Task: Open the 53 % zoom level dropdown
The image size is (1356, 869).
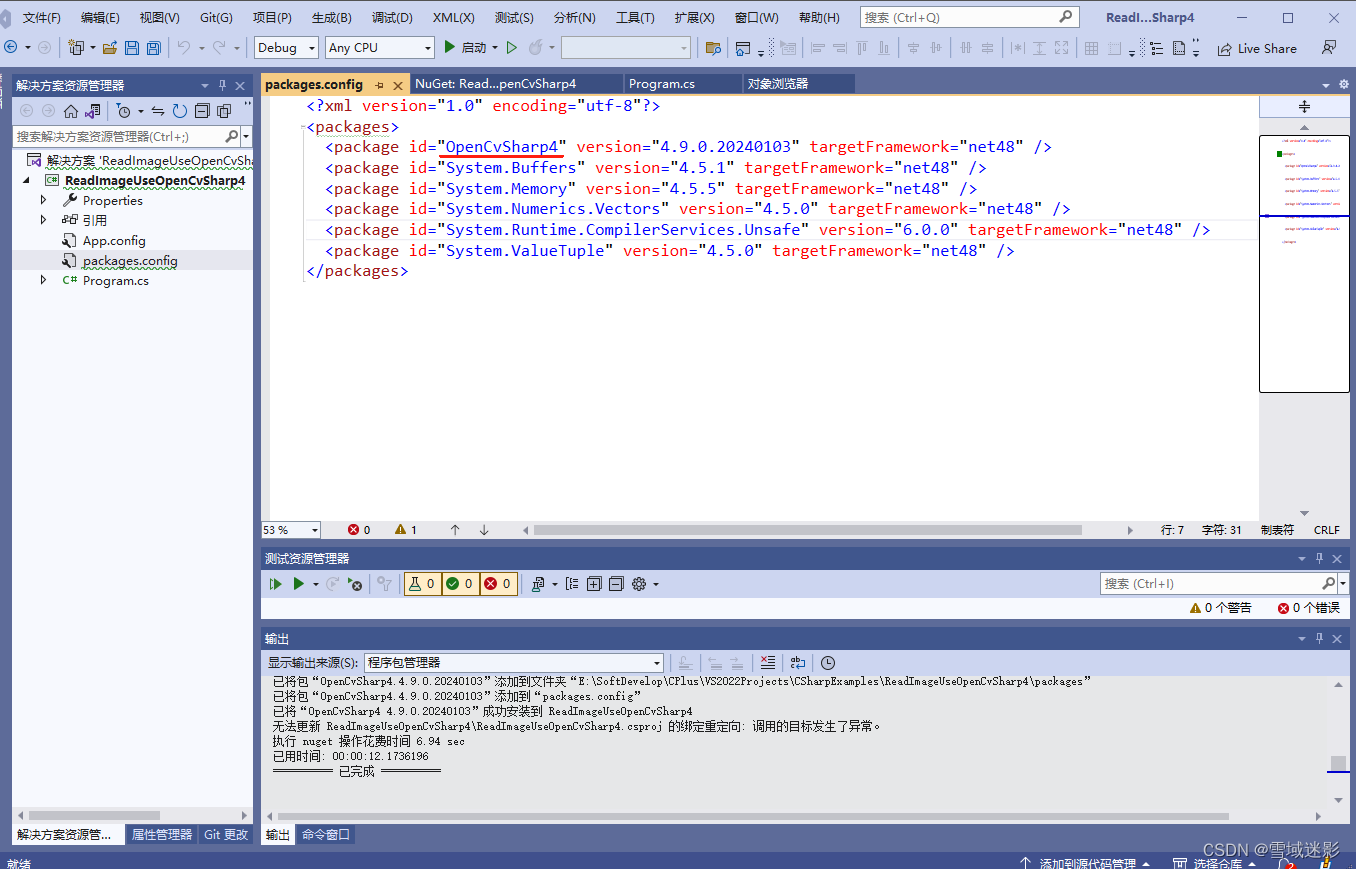Action: (291, 530)
